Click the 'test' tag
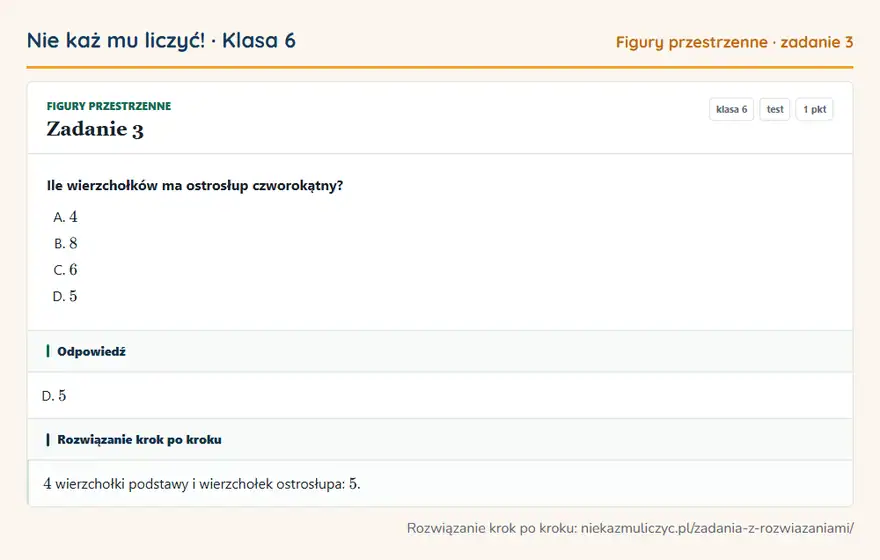The width and height of the screenshot is (880, 560). [774, 109]
